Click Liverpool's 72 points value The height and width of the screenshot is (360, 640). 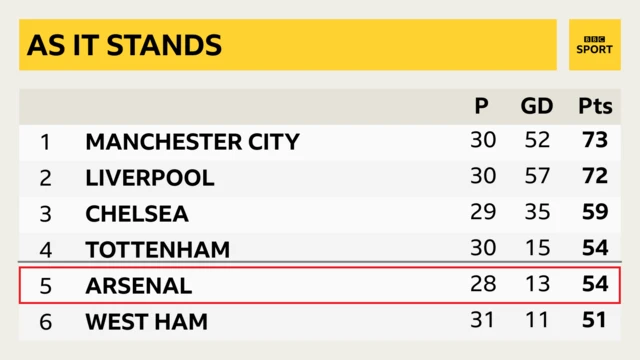(x=595, y=176)
